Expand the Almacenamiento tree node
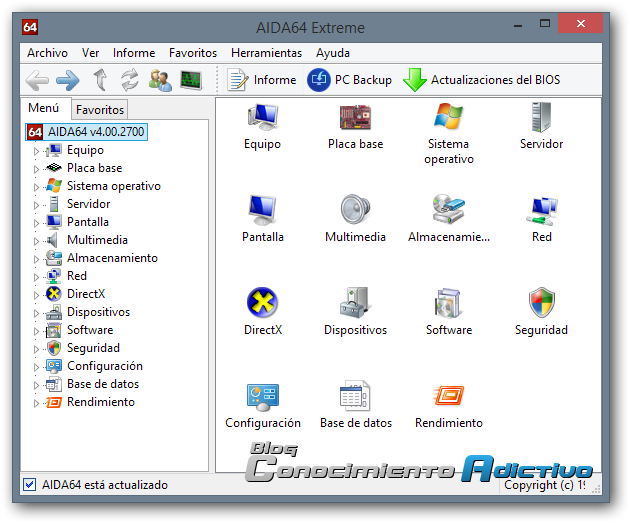The height and width of the screenshot is (523, 630). tap(36, 259)
